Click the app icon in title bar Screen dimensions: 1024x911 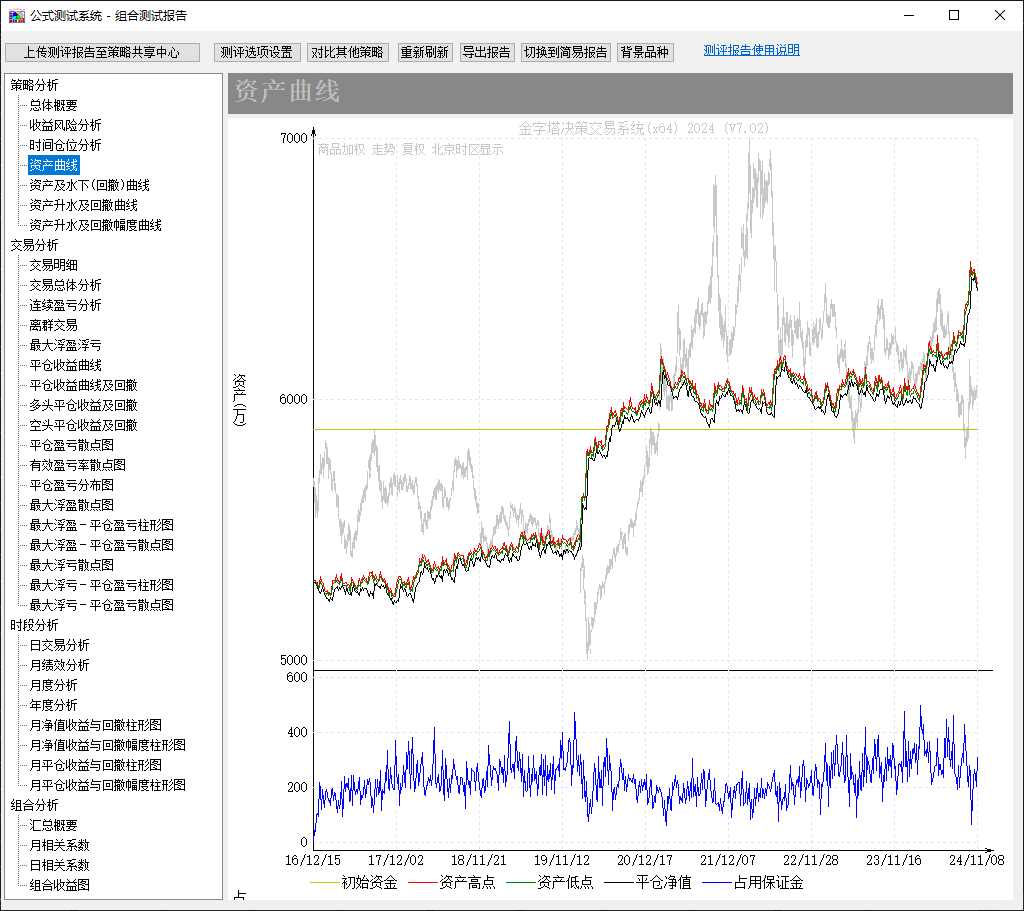(17, 16)
